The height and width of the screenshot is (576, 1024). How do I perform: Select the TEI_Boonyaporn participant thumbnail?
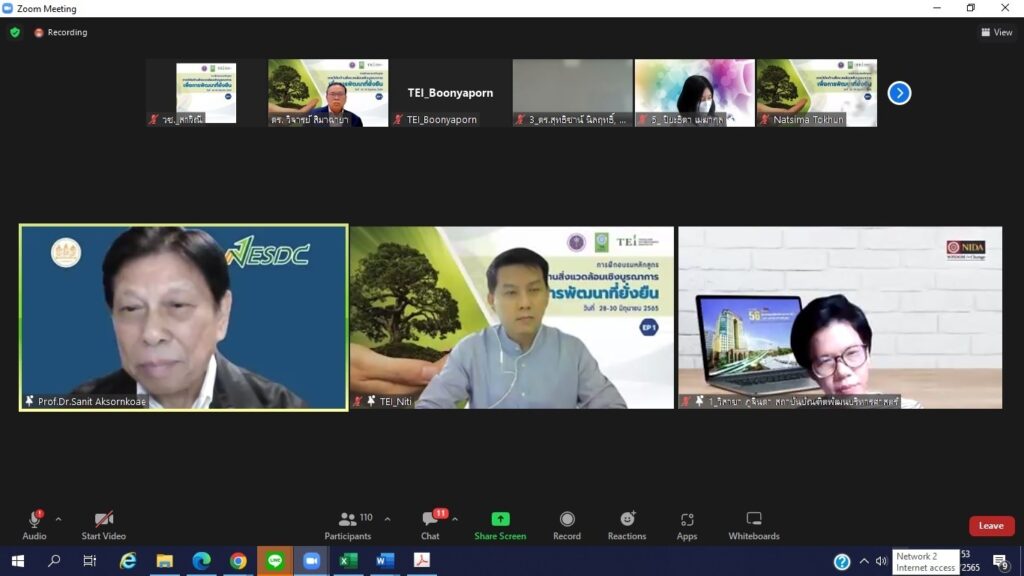(450, 93)
